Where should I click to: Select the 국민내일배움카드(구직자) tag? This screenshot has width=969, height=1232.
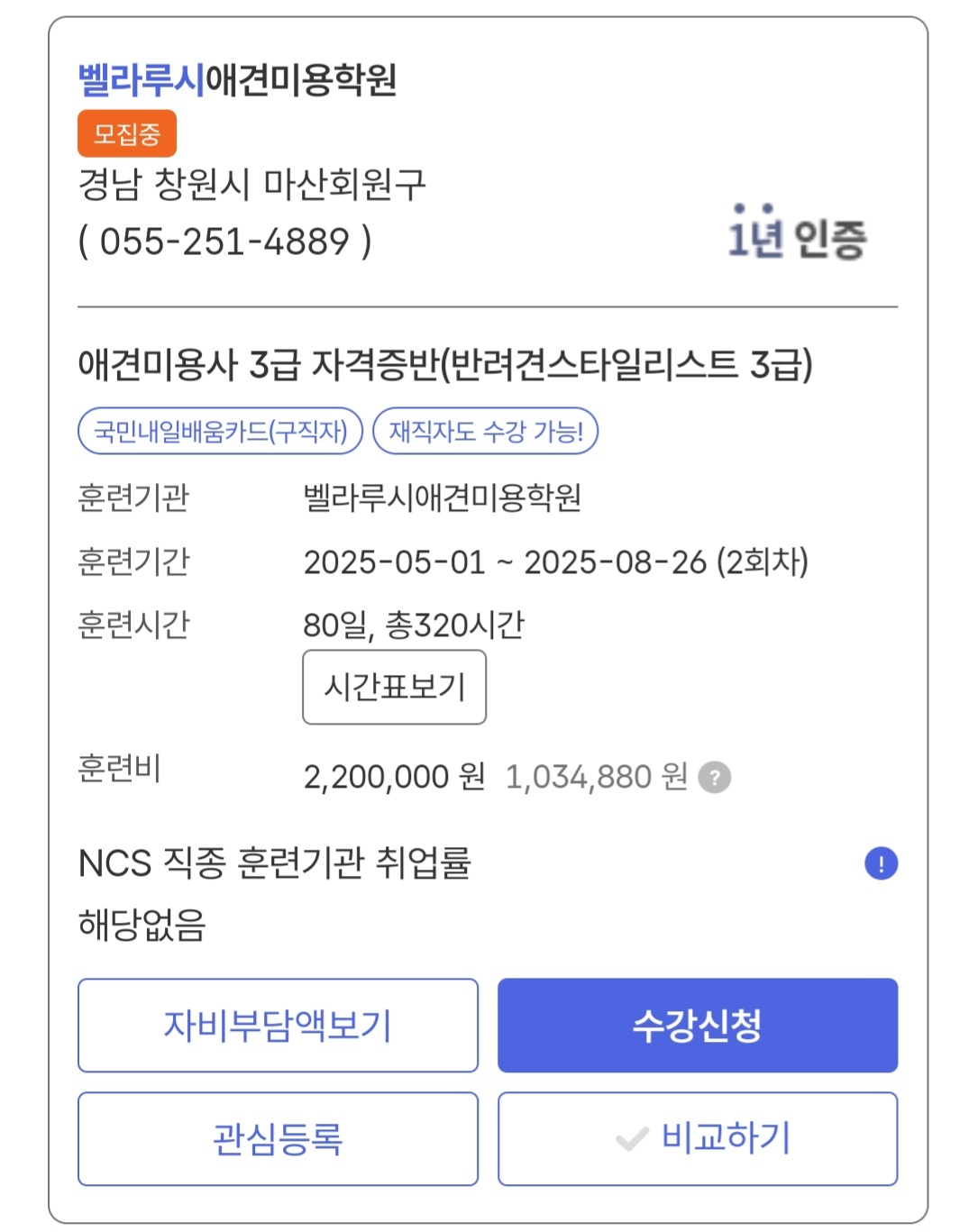click(221, 431)
